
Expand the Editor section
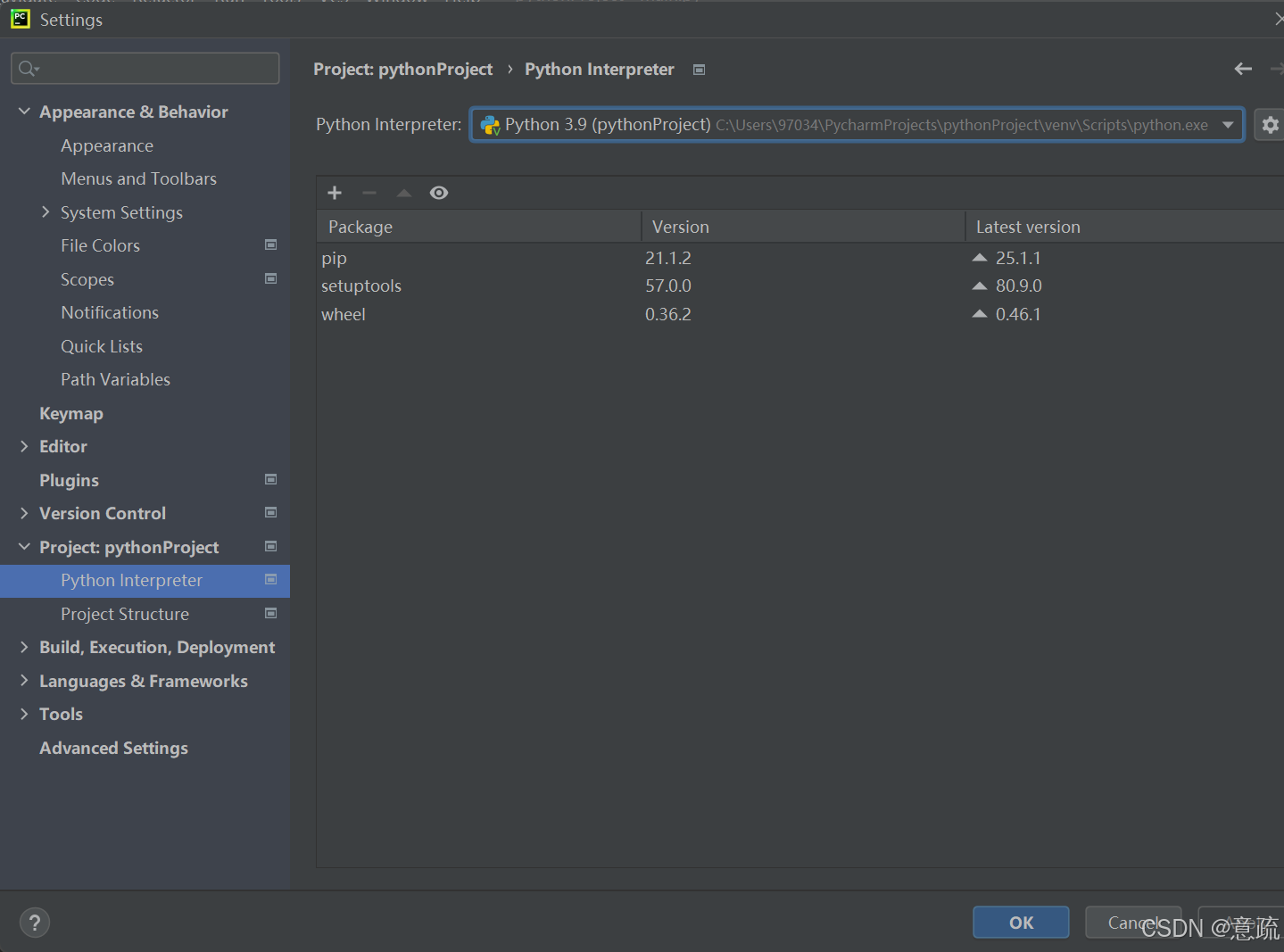pos(24,446)
